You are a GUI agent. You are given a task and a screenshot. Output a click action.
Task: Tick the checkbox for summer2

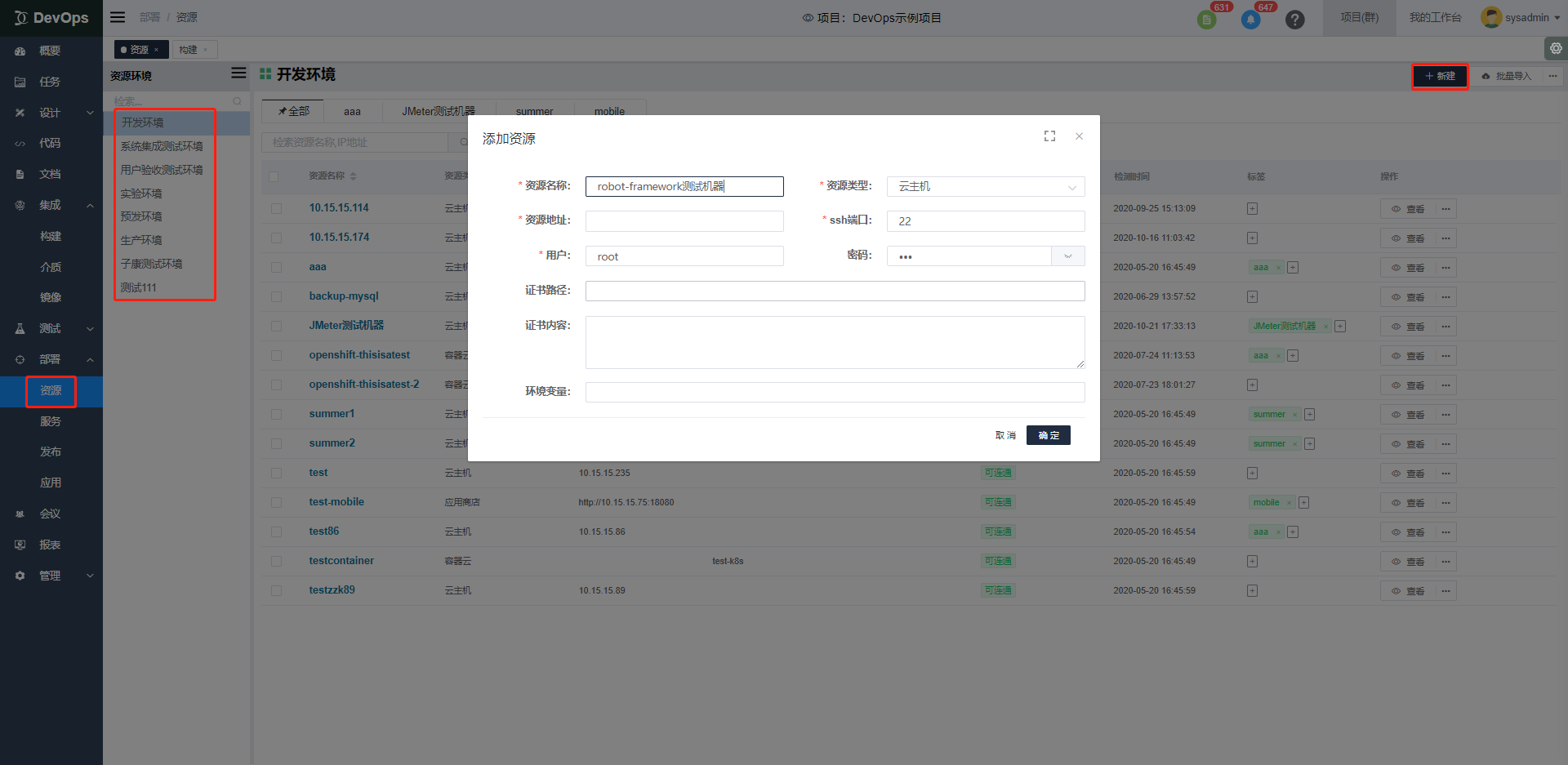pos(276,444)
